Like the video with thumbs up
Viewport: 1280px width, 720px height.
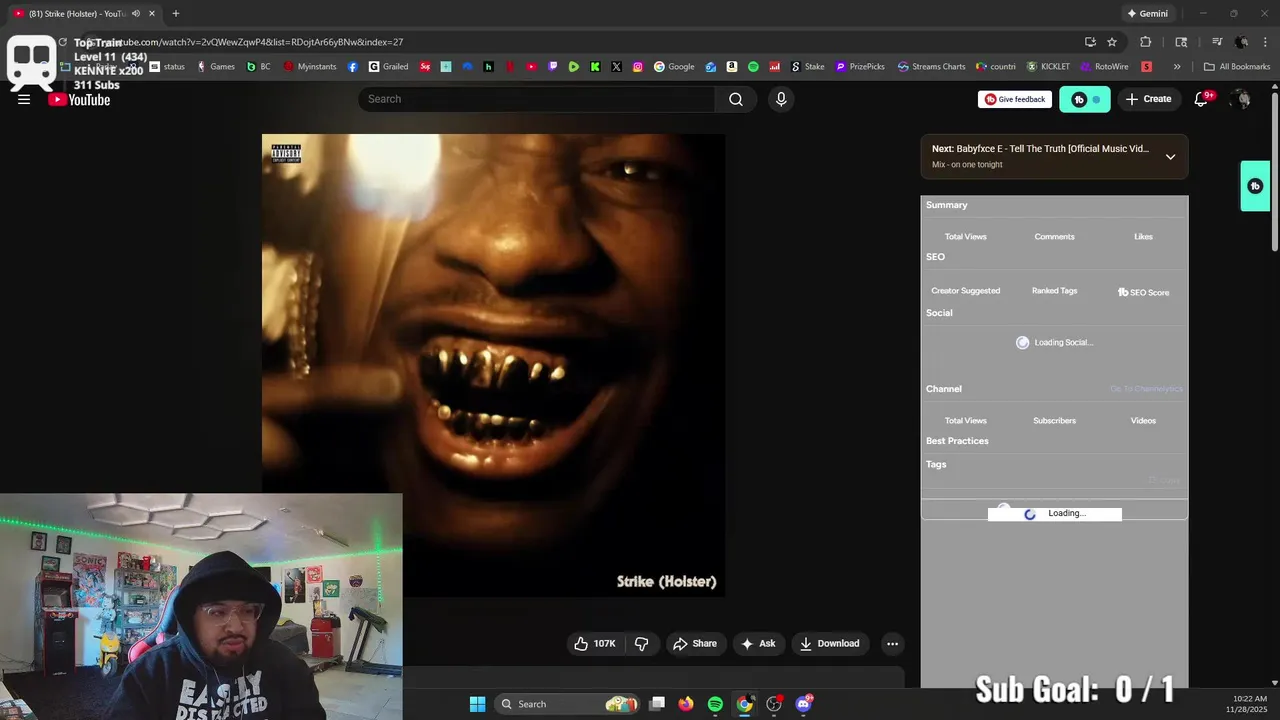click(x=594, y=644)
